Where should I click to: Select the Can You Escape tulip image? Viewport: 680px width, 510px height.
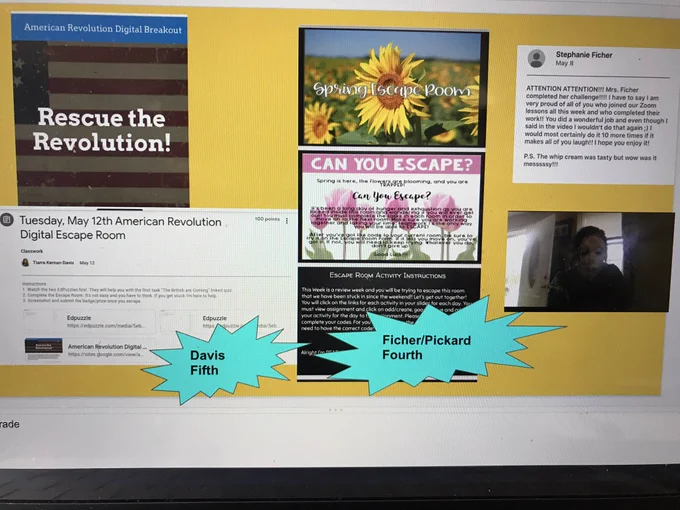coord(391,206)
